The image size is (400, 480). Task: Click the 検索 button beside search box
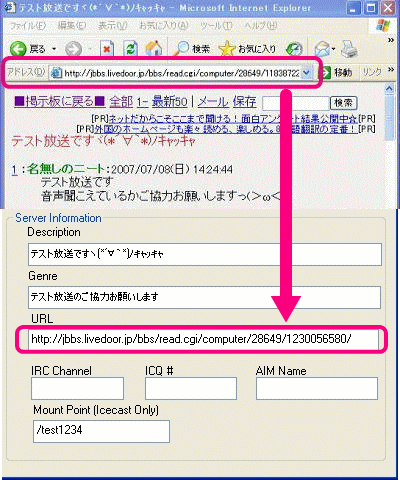tap(343, 103)
